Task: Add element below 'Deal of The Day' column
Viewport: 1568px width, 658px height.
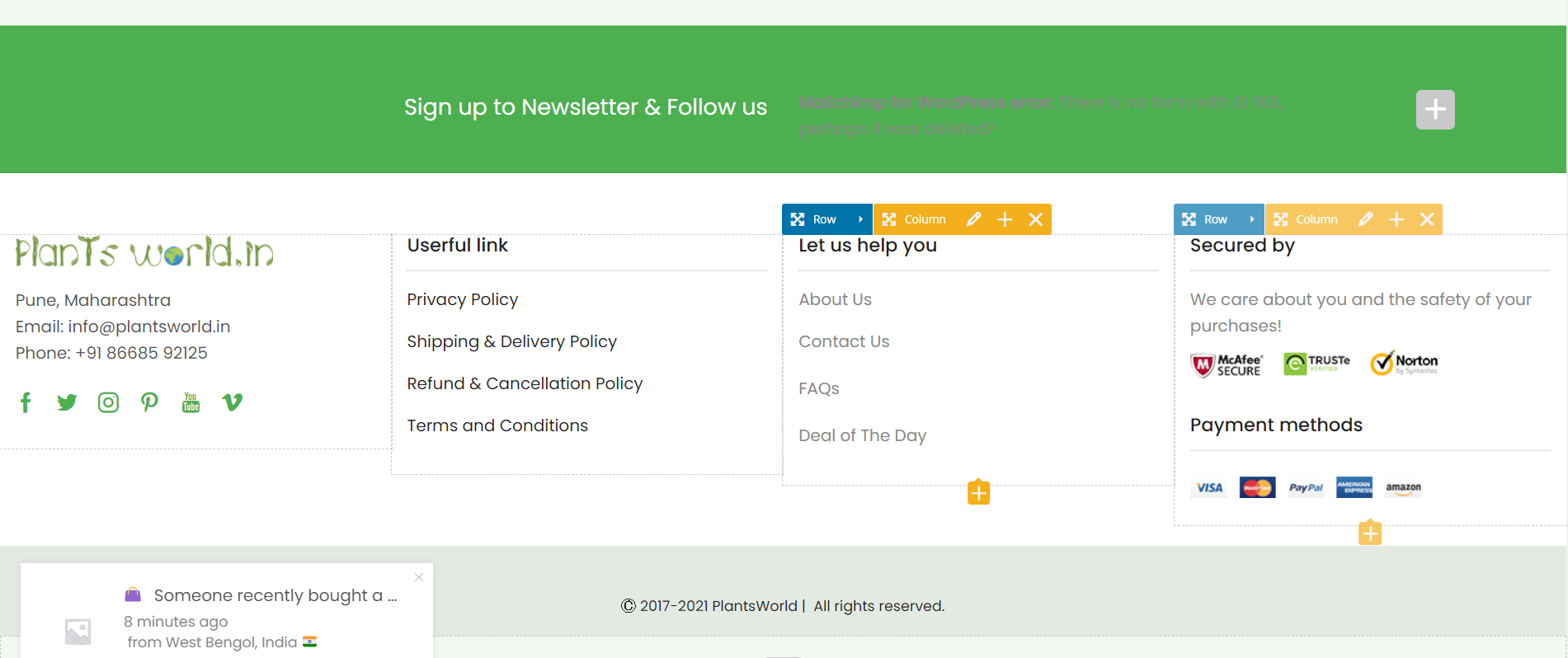Action: [x=978, y=492]
